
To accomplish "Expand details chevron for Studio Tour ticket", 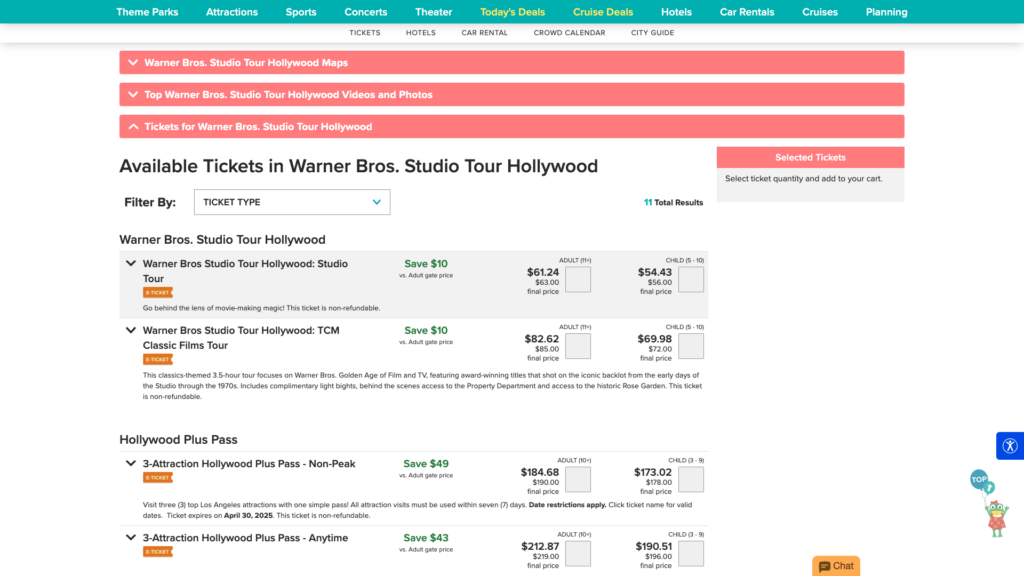I will coord(131,263).
